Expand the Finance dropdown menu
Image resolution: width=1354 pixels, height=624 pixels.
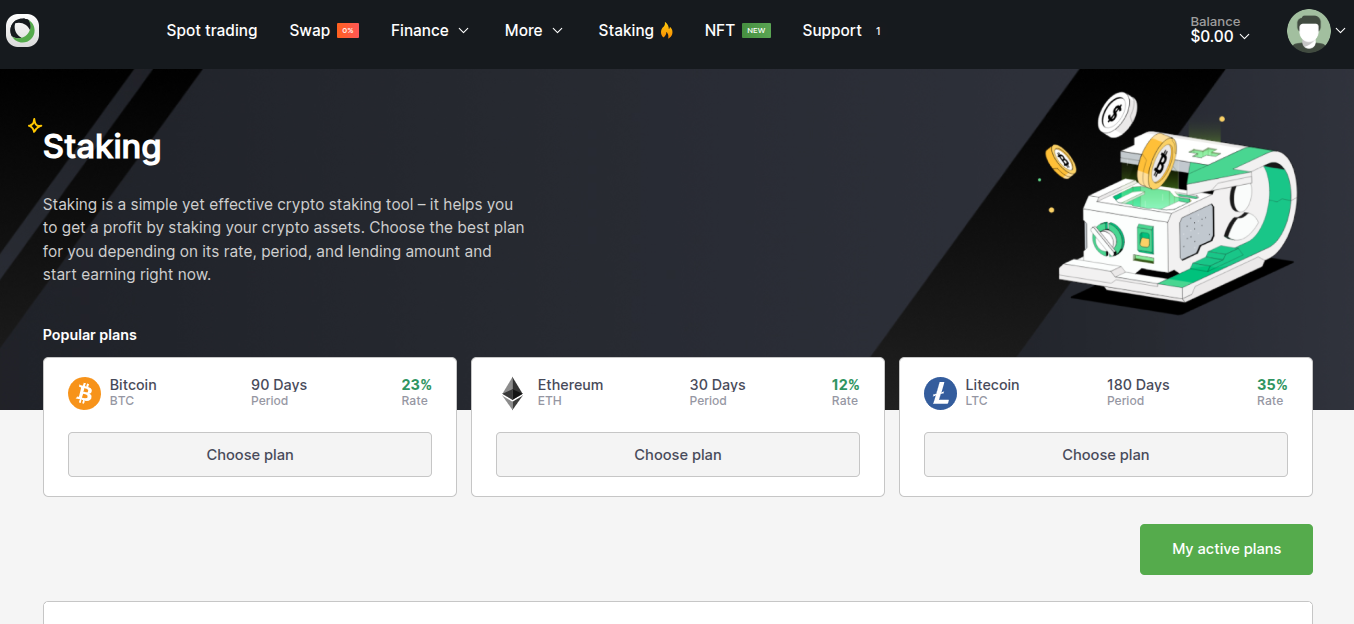pyautogui.click(x=430, y=31)
